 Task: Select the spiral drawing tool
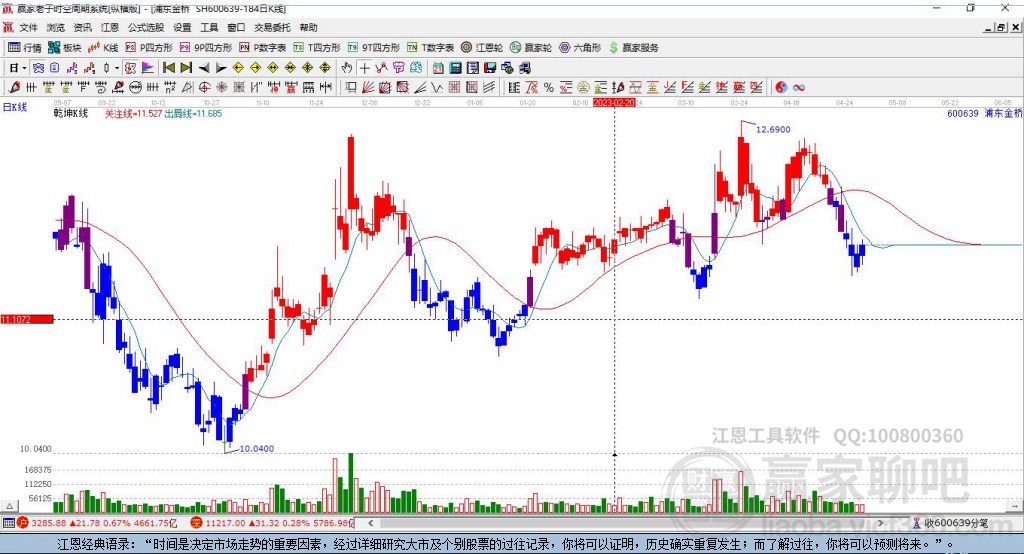(101, 87)
